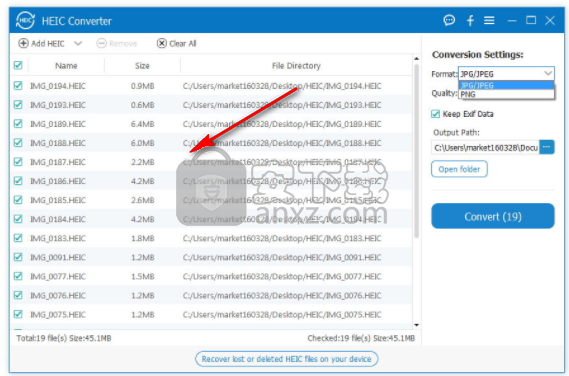Uncheck the IMG_0077.HEIC checkbox
The image size is (569, 376).
coord(18,276)
